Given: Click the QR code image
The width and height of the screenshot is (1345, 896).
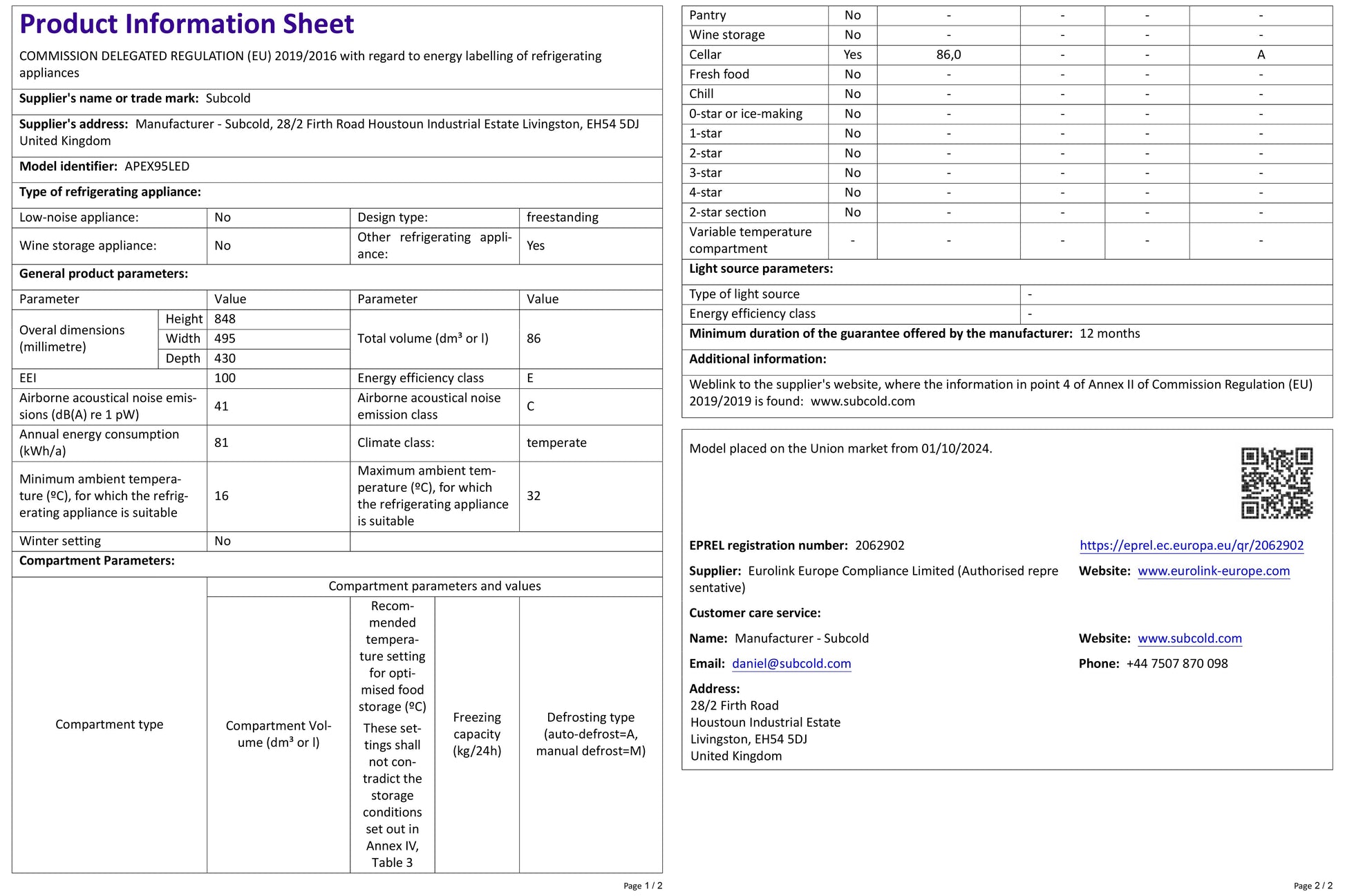Looking at the screenshot, I should 1276,483.
